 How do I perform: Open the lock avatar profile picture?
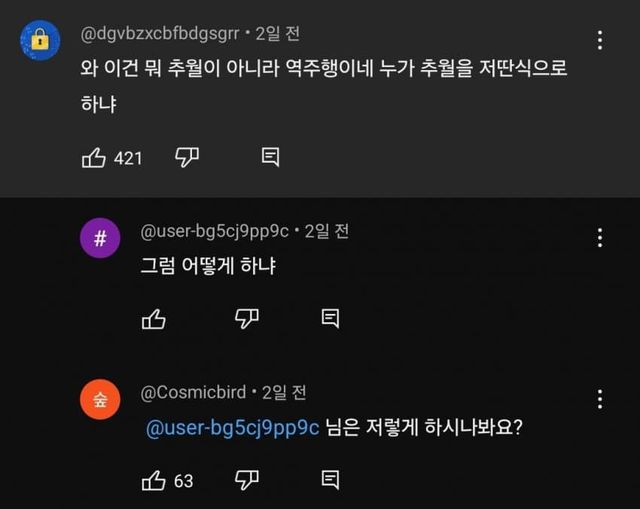click(40, 40)
